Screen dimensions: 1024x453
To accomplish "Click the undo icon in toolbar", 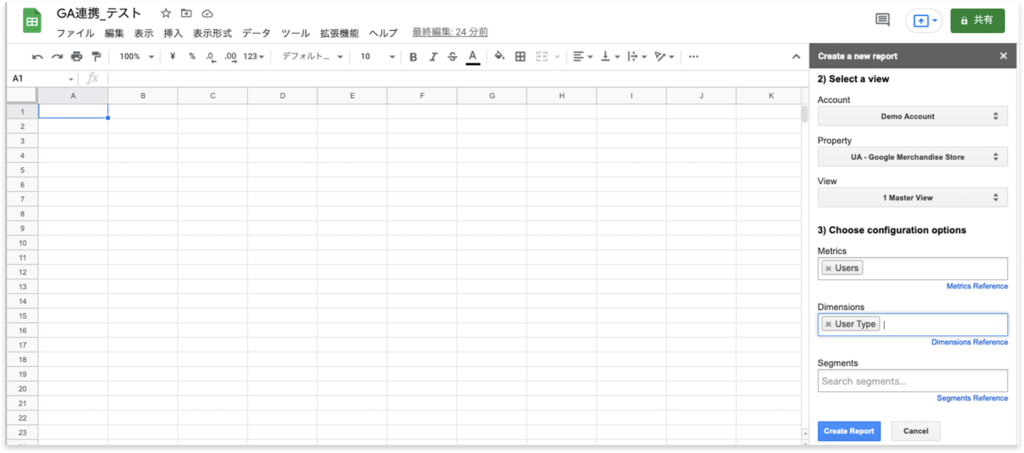I will [38, 57].
